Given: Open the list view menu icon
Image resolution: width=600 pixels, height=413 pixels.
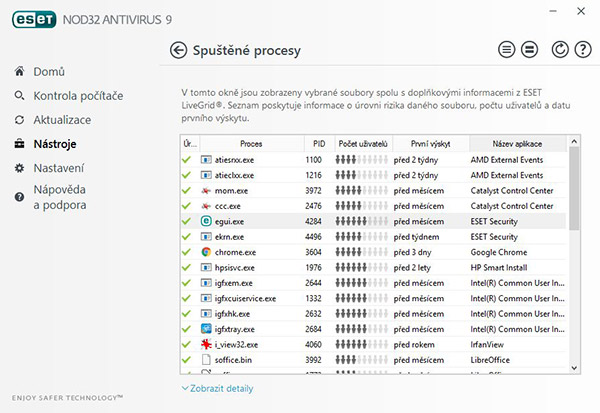Looking at the screenshot, I should 506,49.
